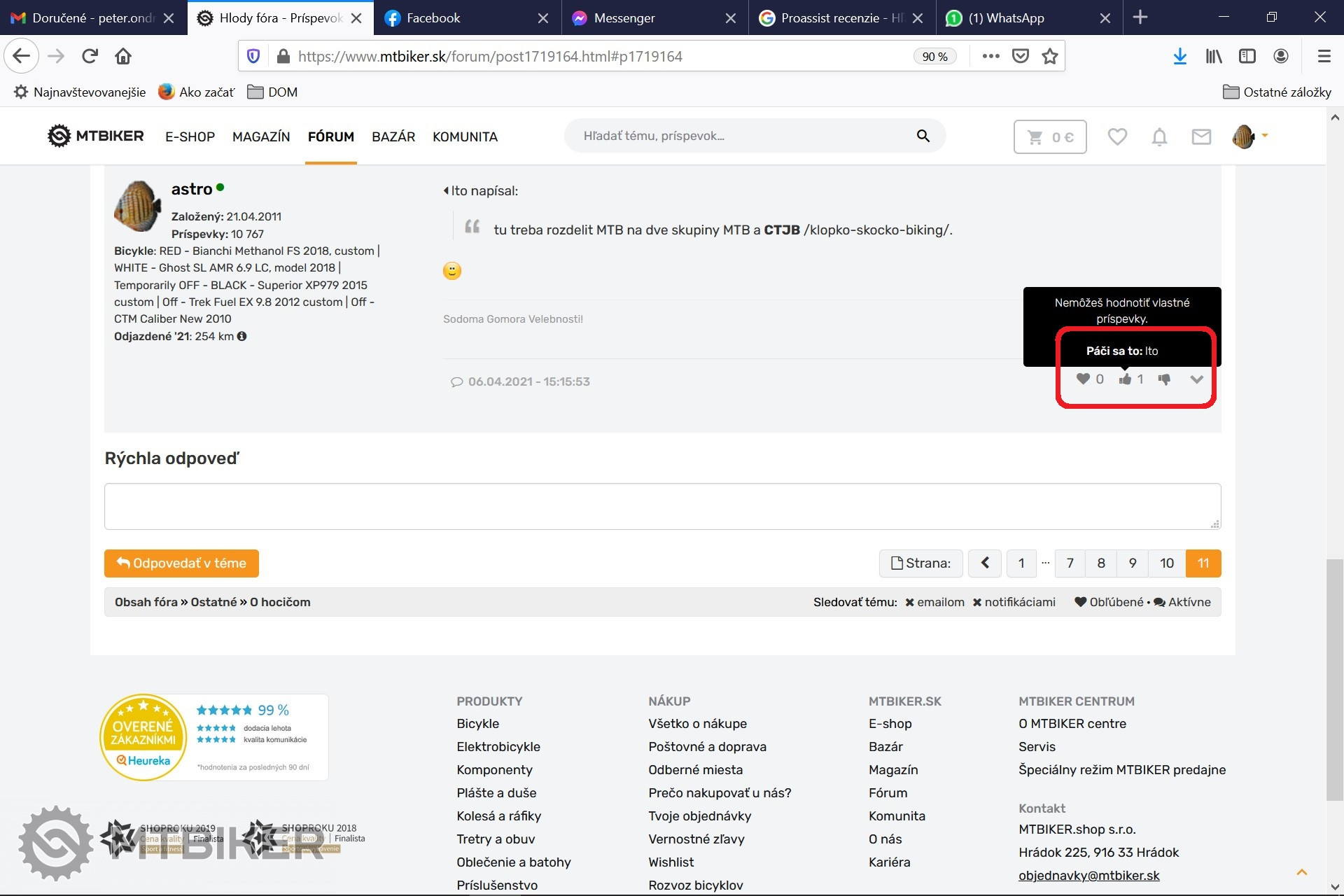Toggle Obľúbené favorite for this topic

point(1109,602)
